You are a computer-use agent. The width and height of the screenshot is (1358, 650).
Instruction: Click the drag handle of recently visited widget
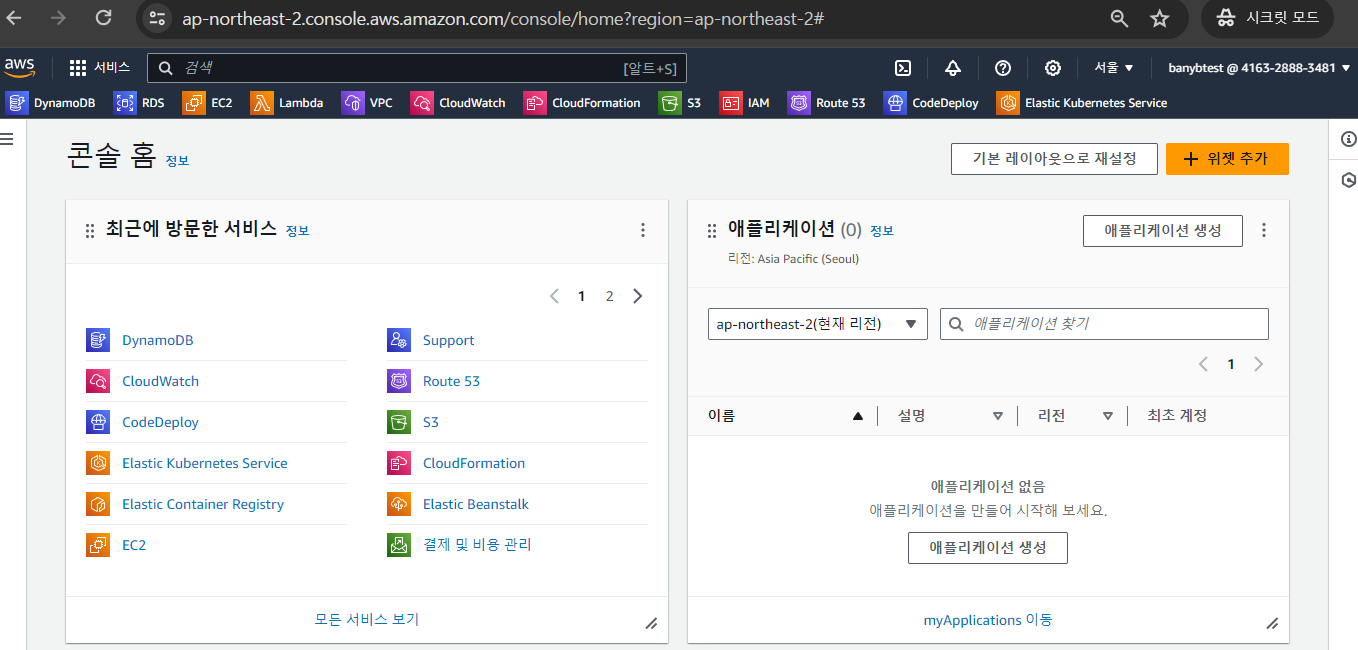90,231
